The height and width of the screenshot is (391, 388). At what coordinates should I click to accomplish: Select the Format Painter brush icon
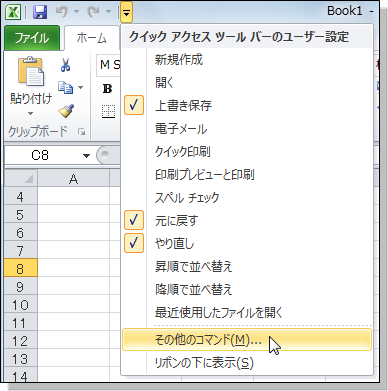(x=66, y=111)
